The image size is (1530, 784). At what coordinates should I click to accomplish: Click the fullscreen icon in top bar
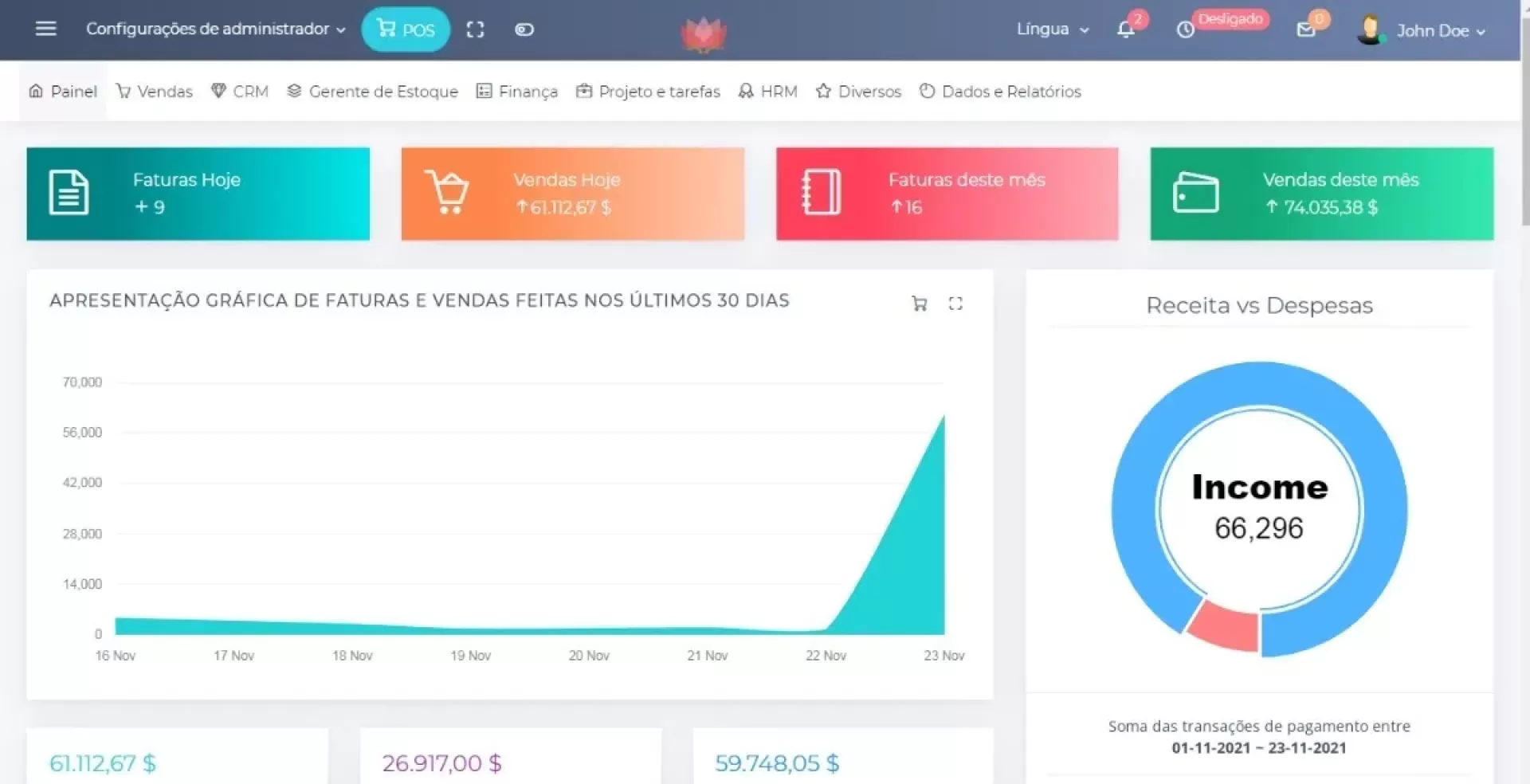click(475, 29)
